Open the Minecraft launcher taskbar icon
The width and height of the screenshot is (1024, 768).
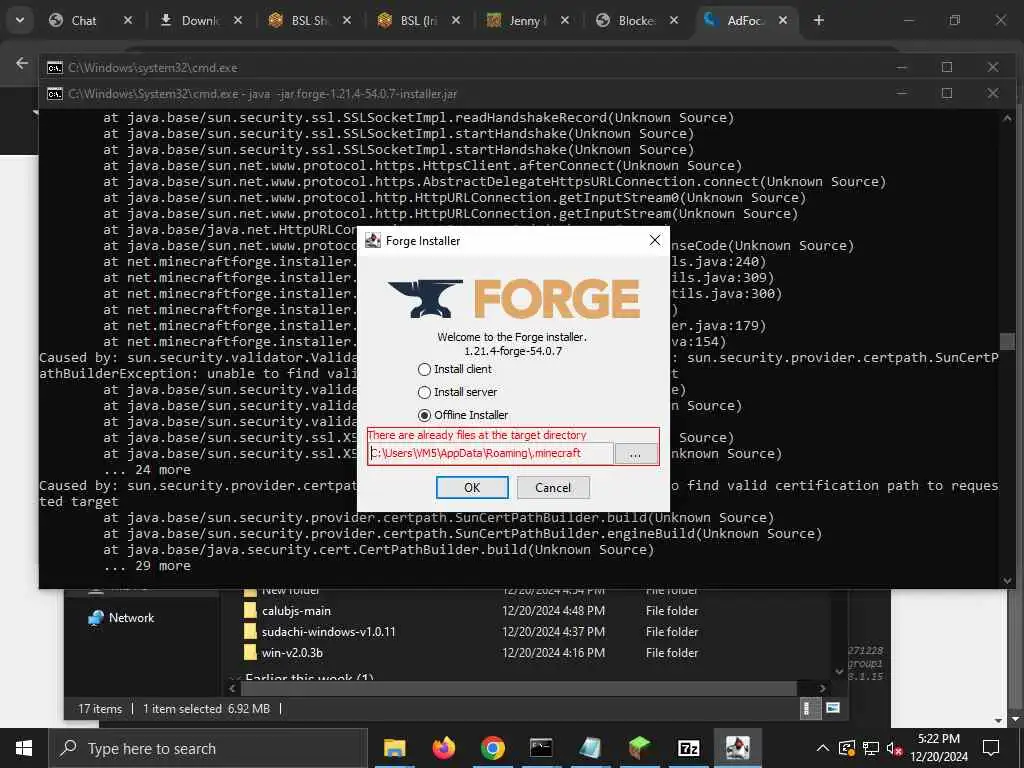pos(639,748)
